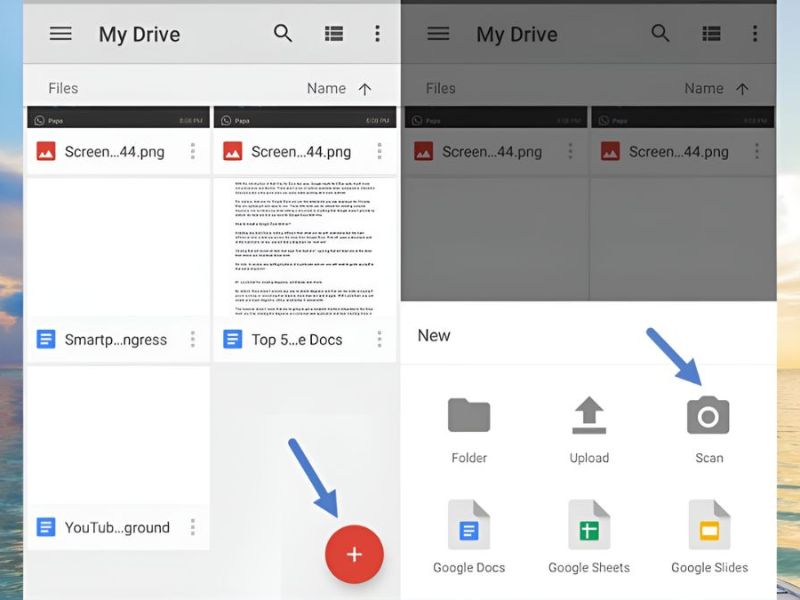Viewport: 800px width, 600px height.
Task: Open the Files section label
Action: point(62,88)
